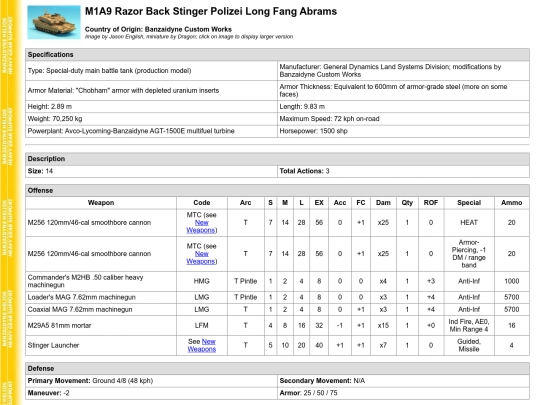The height and width of the screenshot is (405, 540).
Task: Click the Acc column header
Action: (x=340, y=203)
